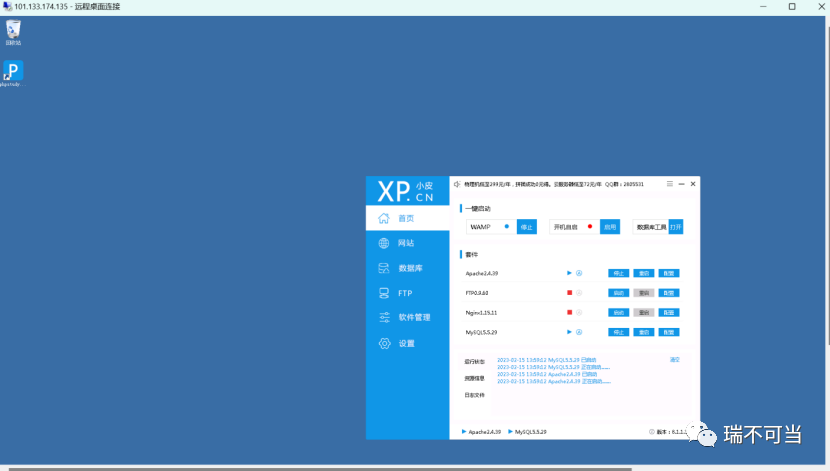The image size is (830, 471).
Task: Open the 数据库 database section
Action: tap(407, 268)
